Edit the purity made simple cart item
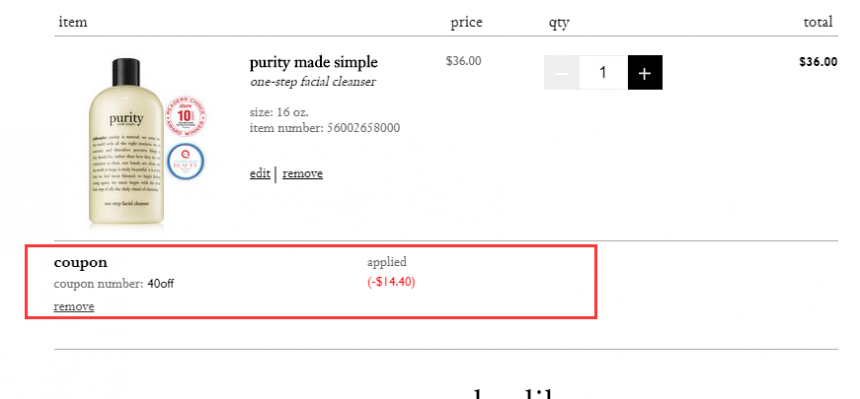 coord(260,173)
